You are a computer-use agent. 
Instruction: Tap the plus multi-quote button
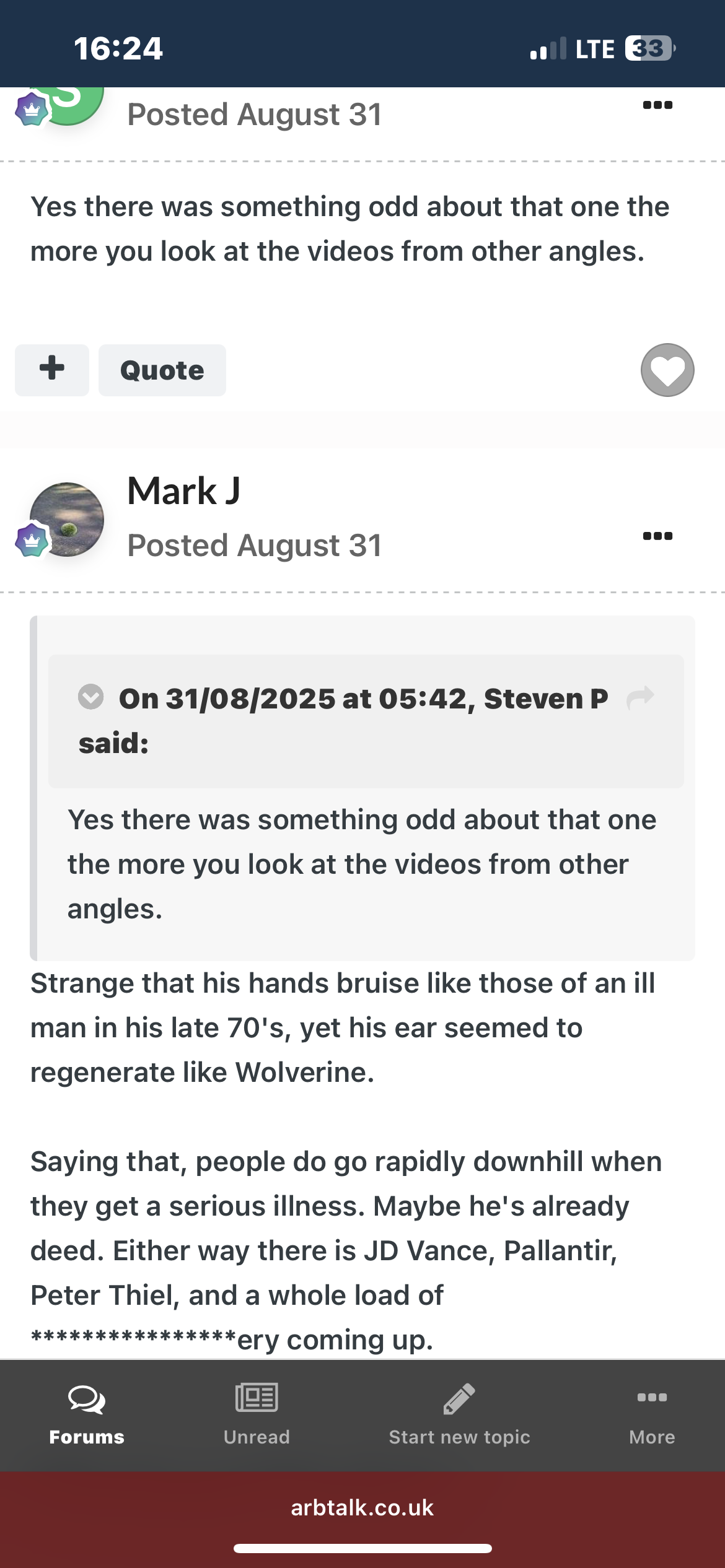click(x=52, y=370)
